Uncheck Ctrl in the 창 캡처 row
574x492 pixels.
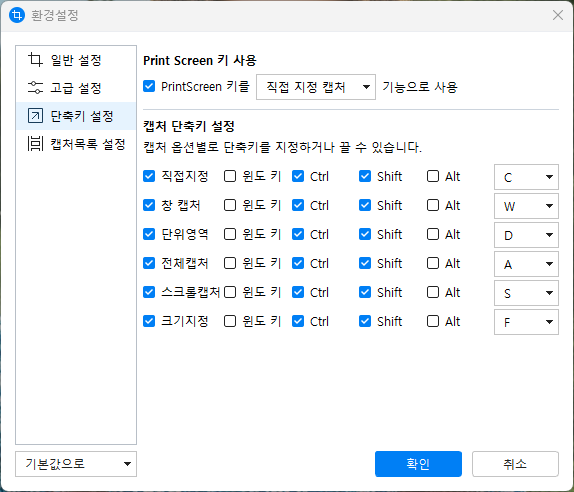click(298, 205)
